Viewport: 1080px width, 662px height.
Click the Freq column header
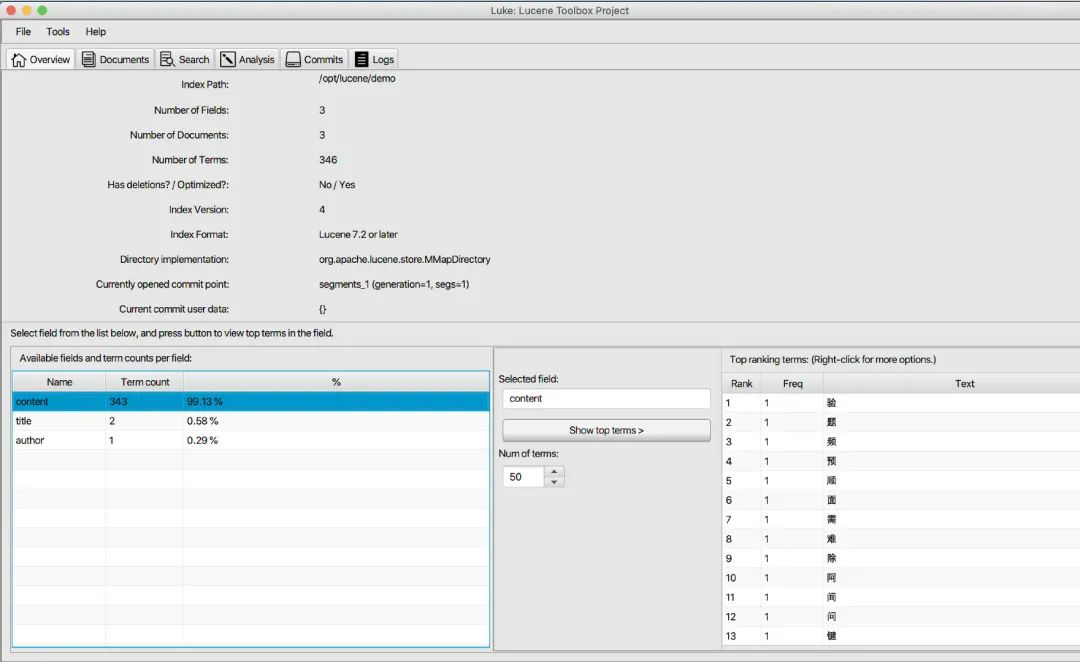click(x=792, y=384)
